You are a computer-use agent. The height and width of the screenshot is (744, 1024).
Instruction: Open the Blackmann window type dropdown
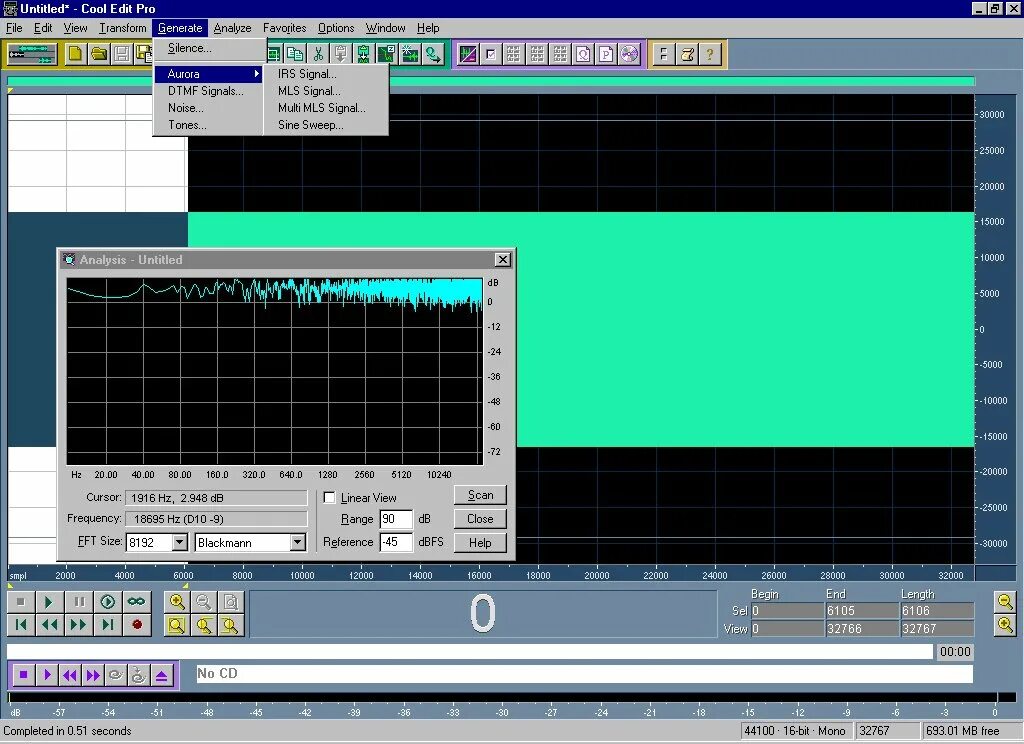(298, 542)
